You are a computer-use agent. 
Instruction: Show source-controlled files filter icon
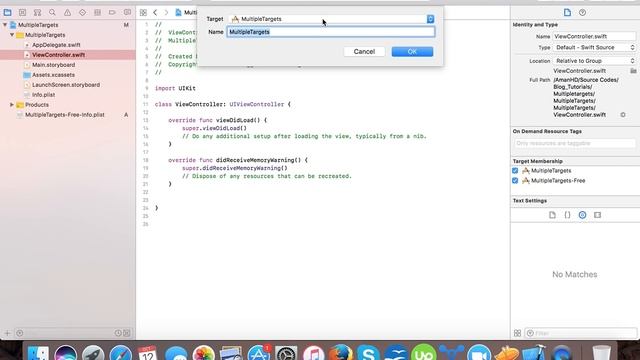tap(127, 333)
